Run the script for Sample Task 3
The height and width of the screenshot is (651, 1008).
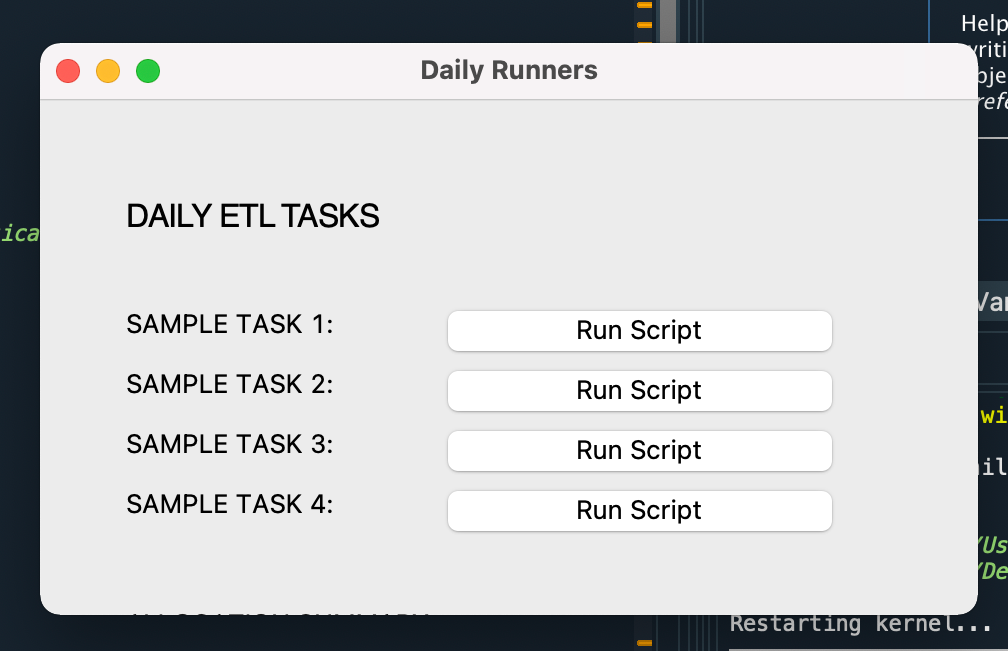(640, 451)
